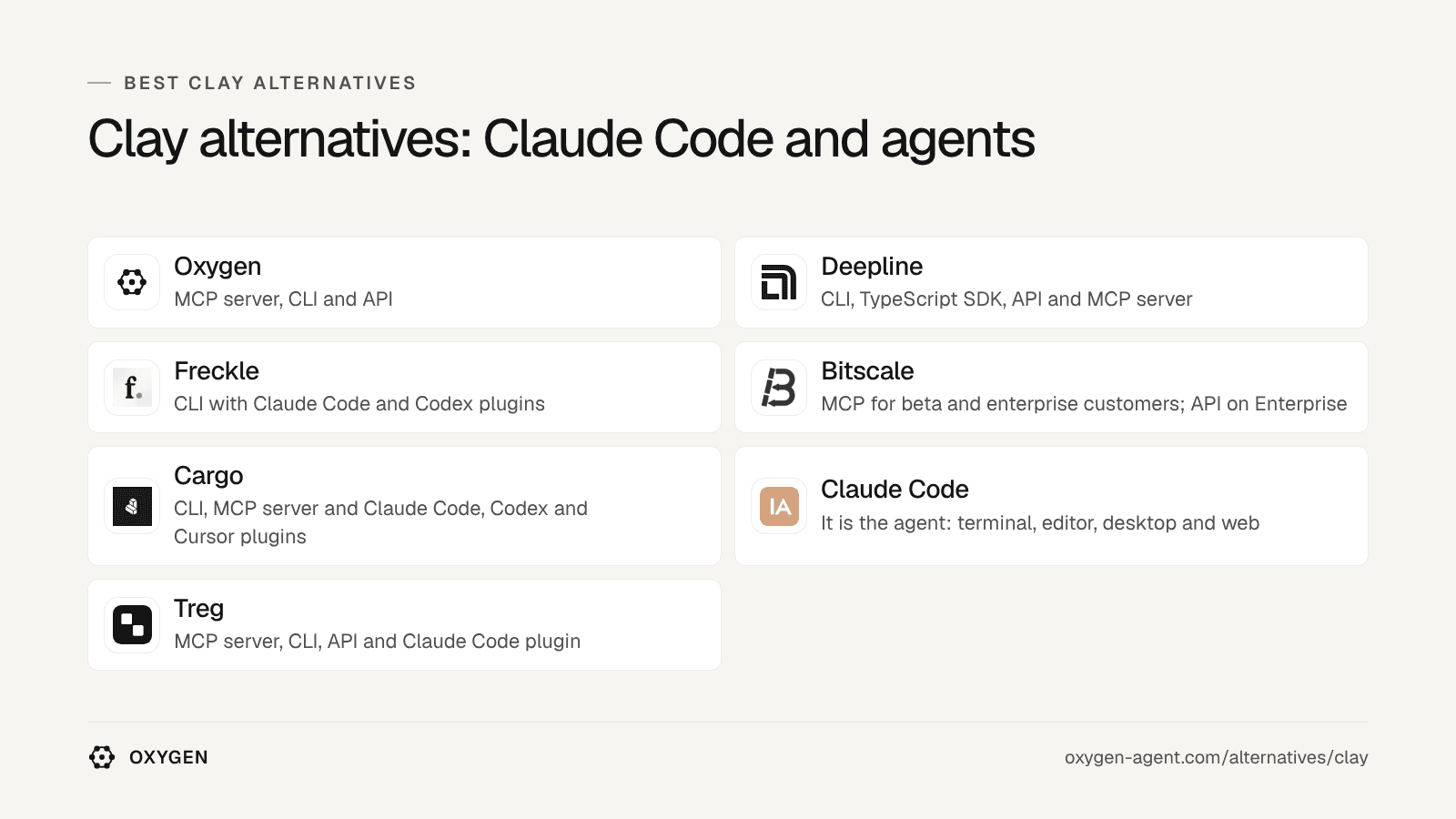Open the Treg card title
This screenshot has width=1456, height=819.
[x=198, y=609]
